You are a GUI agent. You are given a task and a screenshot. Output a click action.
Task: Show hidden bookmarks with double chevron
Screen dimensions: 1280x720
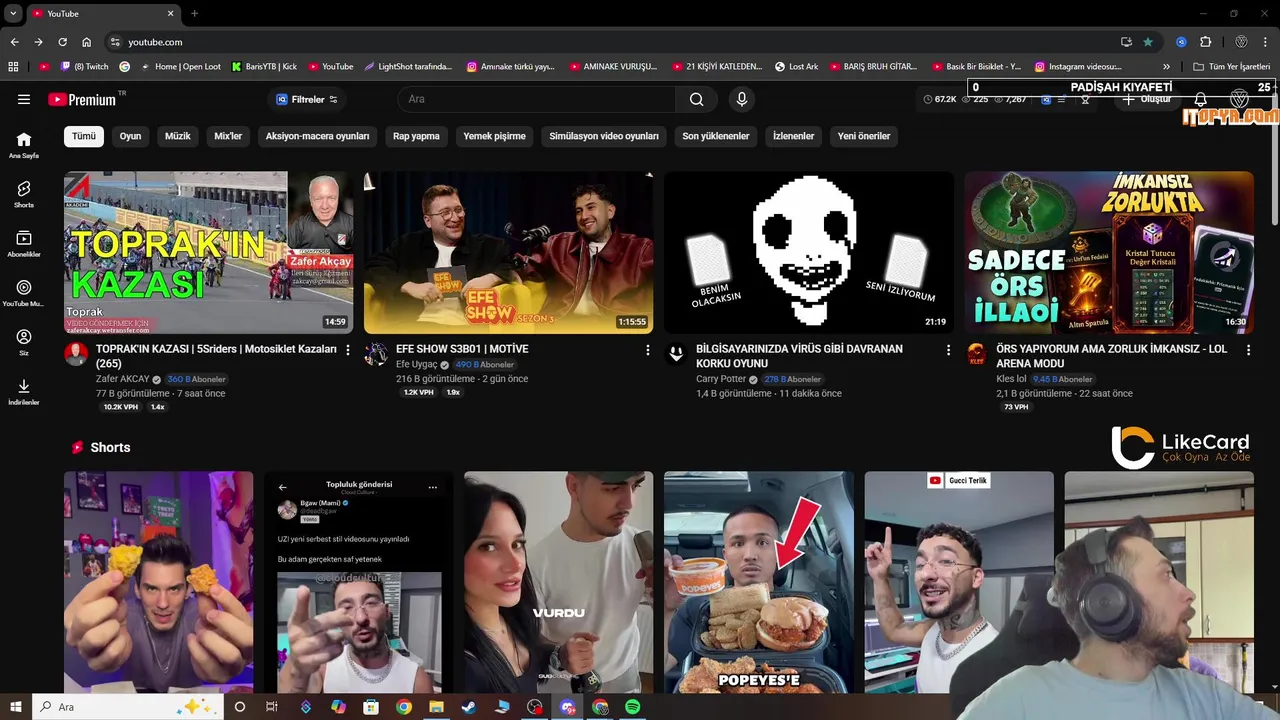pyautogui.click(x=1166, y=67)
